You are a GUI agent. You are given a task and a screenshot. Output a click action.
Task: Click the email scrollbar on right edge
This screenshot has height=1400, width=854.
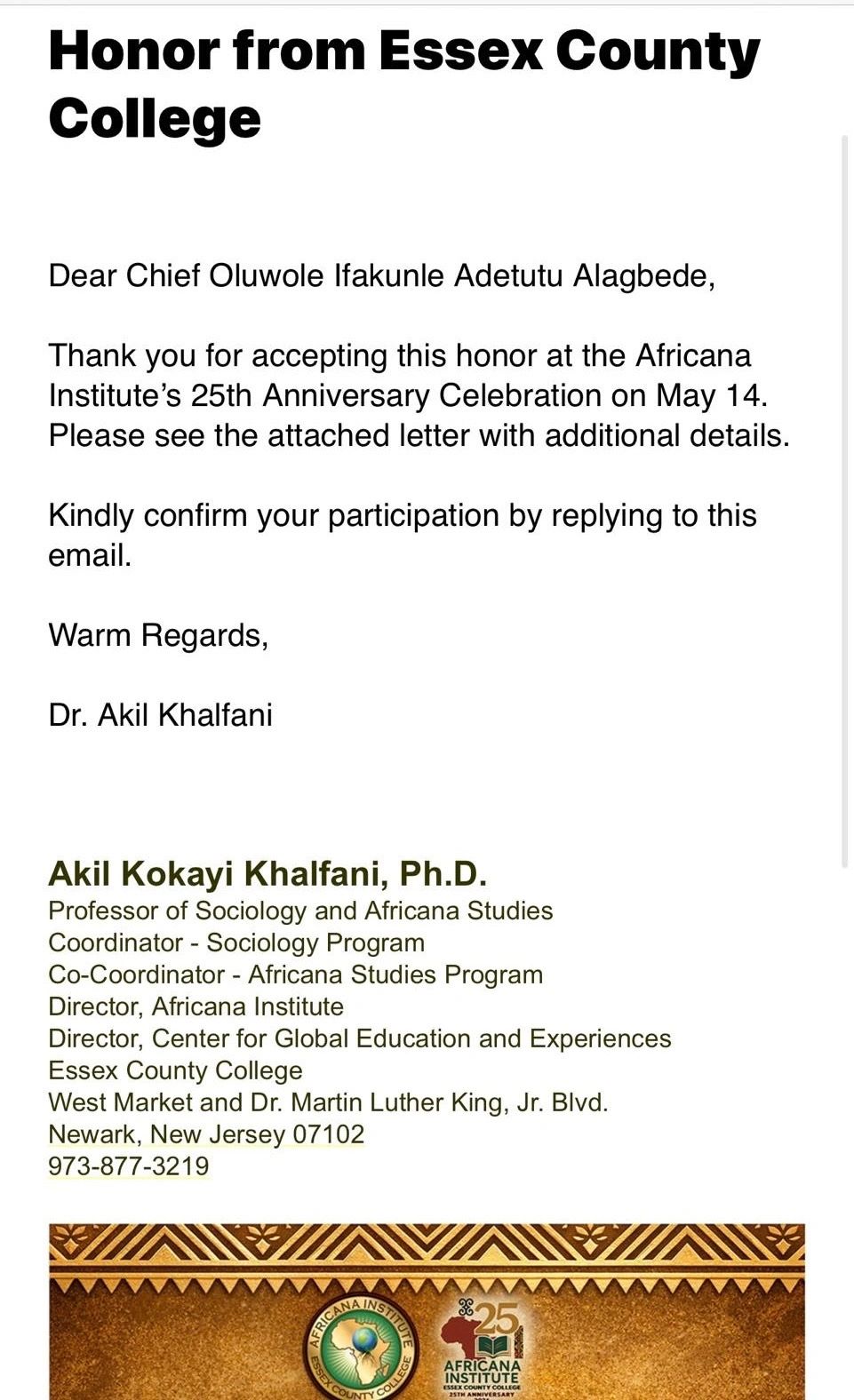point(845,502)
